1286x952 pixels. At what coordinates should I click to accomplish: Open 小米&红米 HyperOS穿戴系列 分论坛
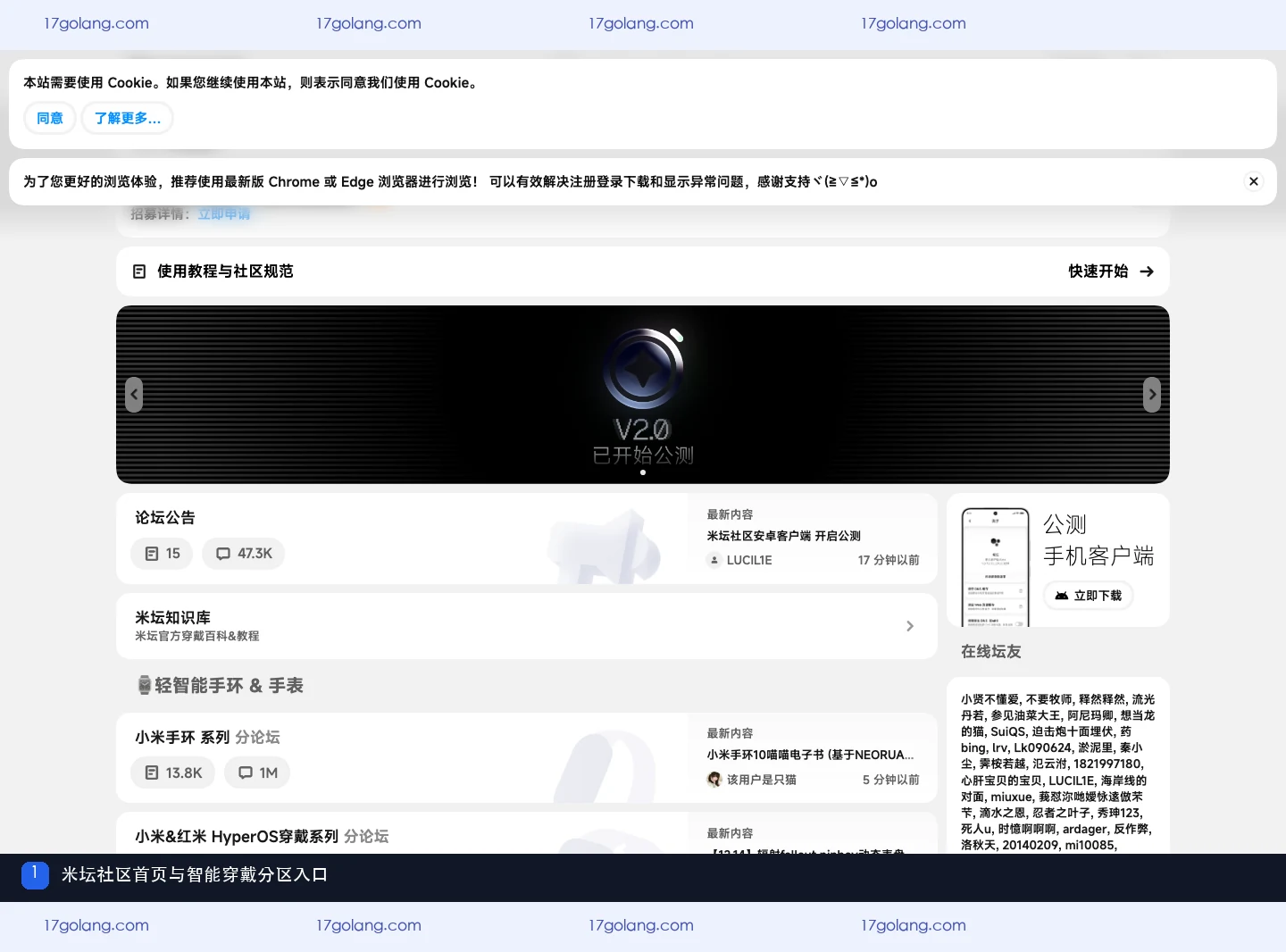pyautogui.click(x=262, y=837)
